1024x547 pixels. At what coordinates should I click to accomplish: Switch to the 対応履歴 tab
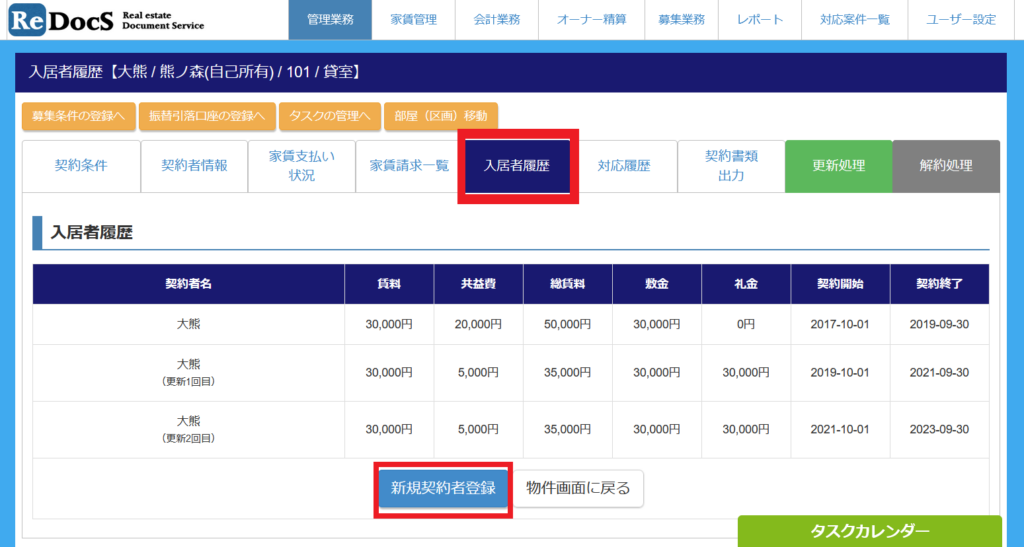(624, 166)
